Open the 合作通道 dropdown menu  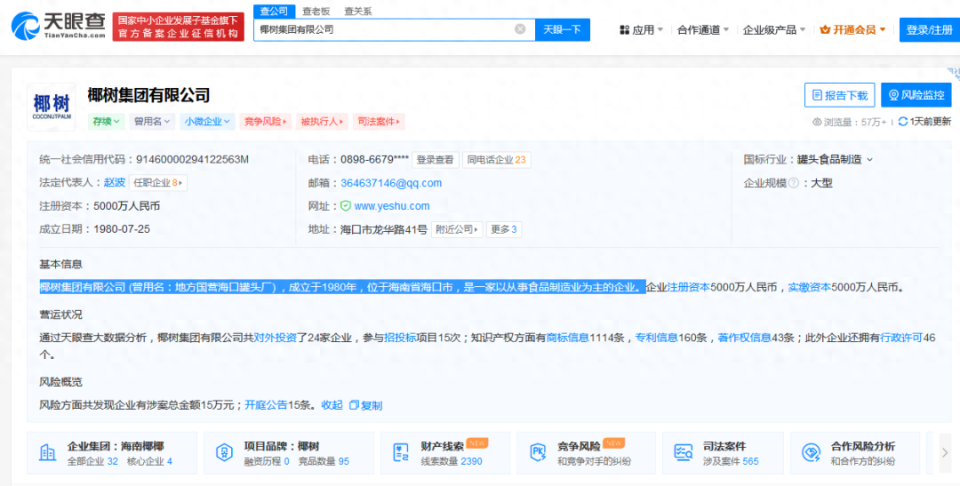[703, 29]
